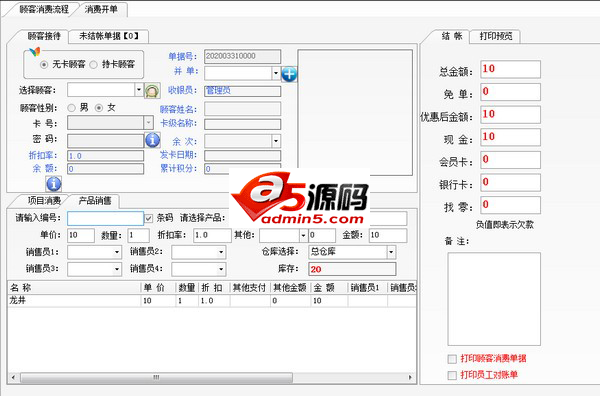
Task: Click the 免单 field
Action: [x=510, y=92]
